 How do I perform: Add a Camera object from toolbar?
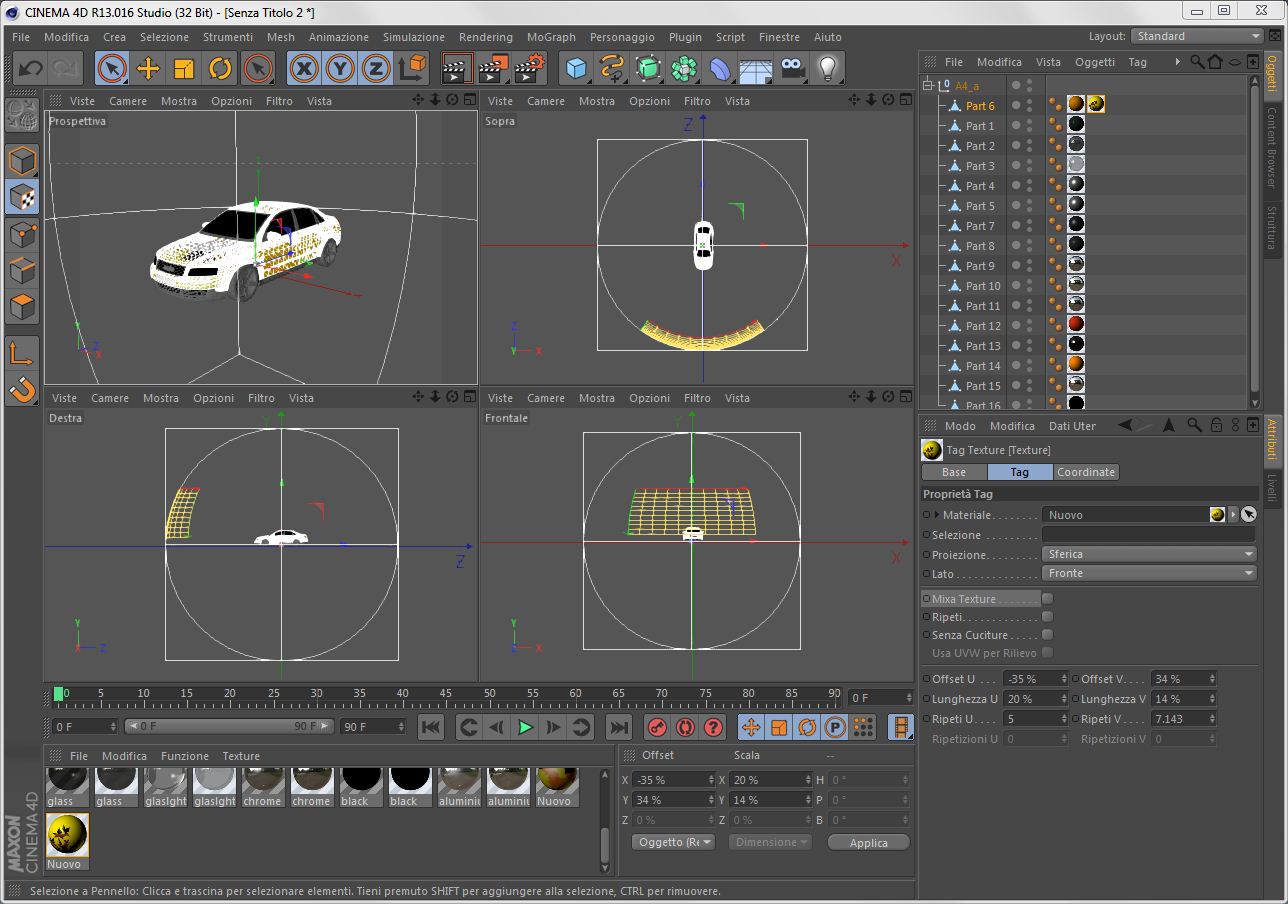click(792, 68)
